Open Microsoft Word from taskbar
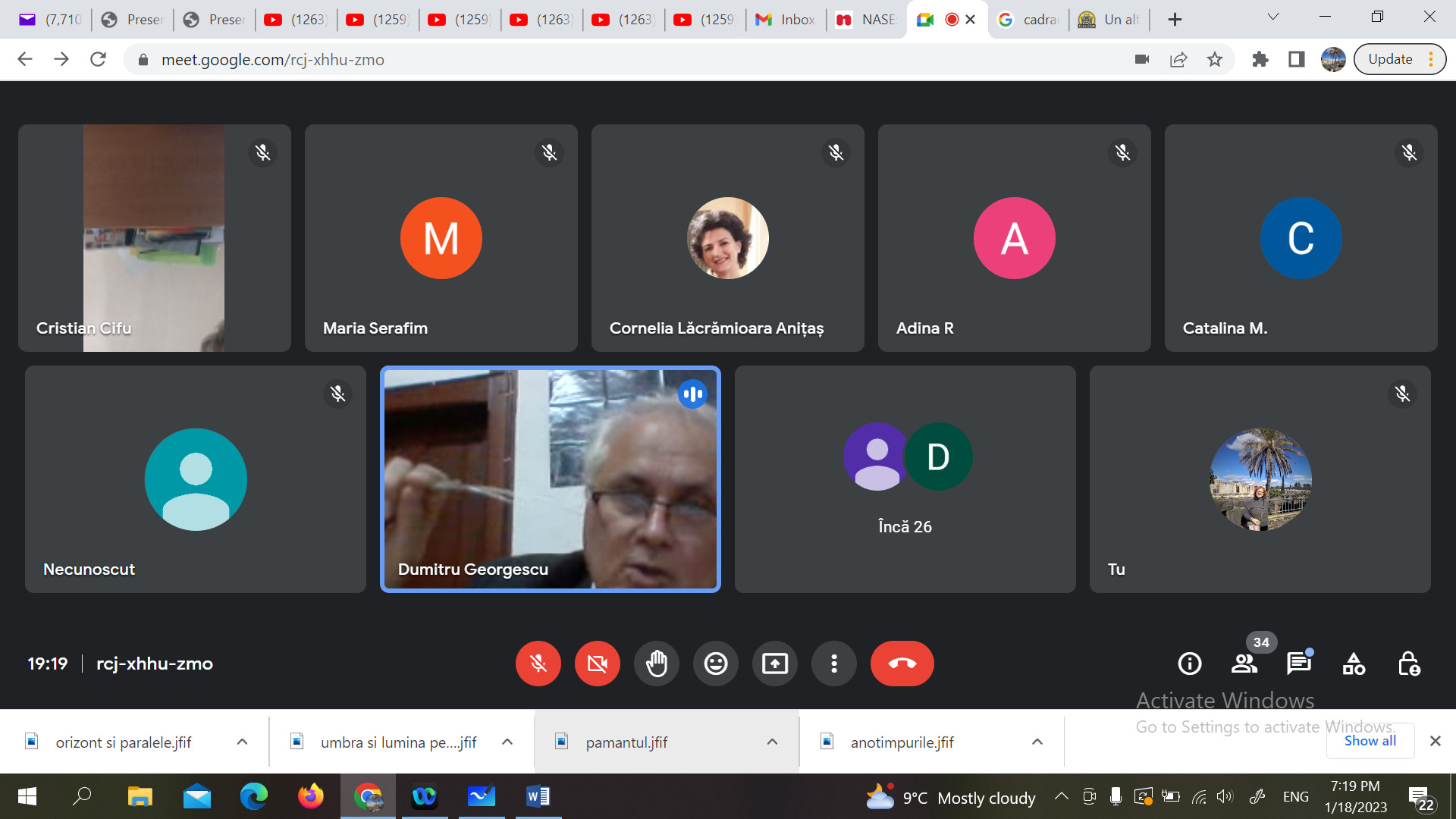Image resolution: width=1456 pixels, height=819 pixels. pos(538,796)
